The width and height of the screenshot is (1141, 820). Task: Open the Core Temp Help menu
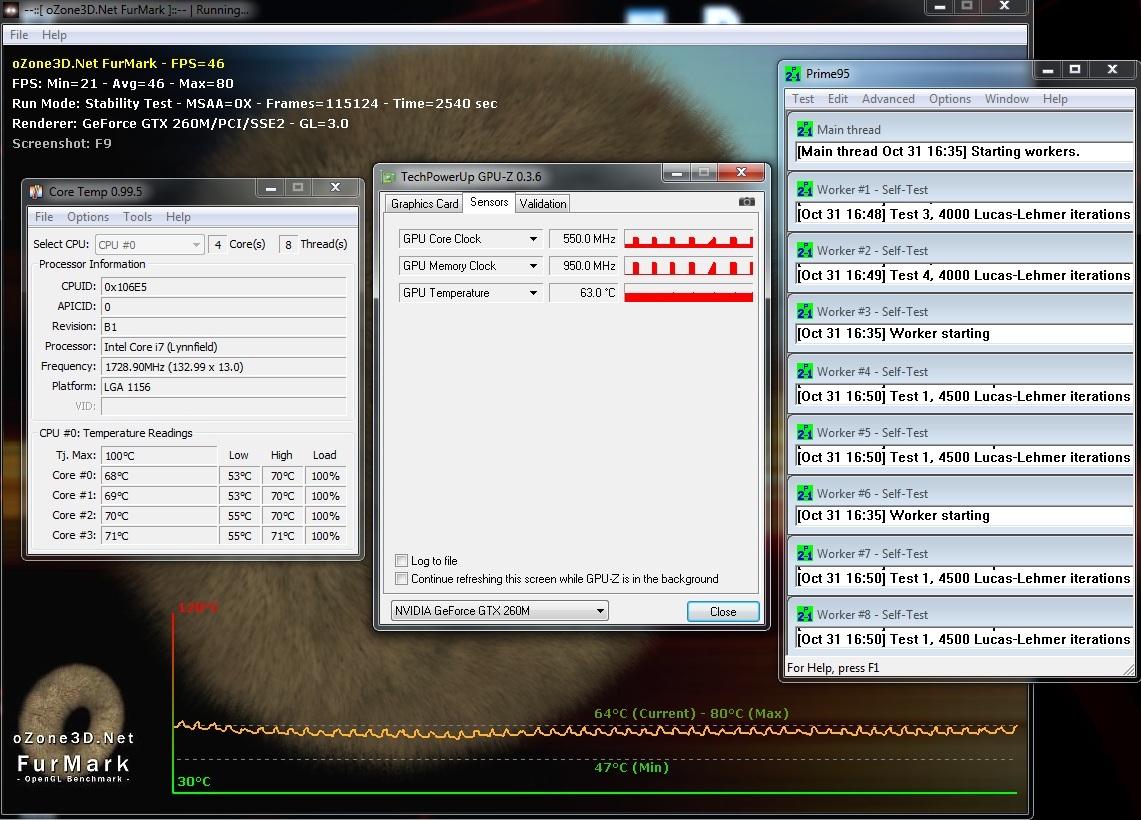[178, 217]
